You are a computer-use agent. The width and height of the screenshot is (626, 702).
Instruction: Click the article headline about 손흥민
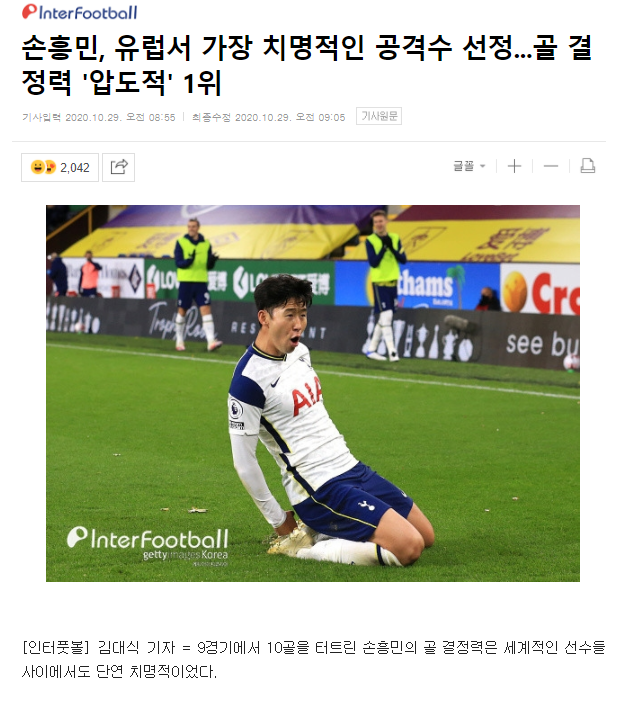click(307, 66)
